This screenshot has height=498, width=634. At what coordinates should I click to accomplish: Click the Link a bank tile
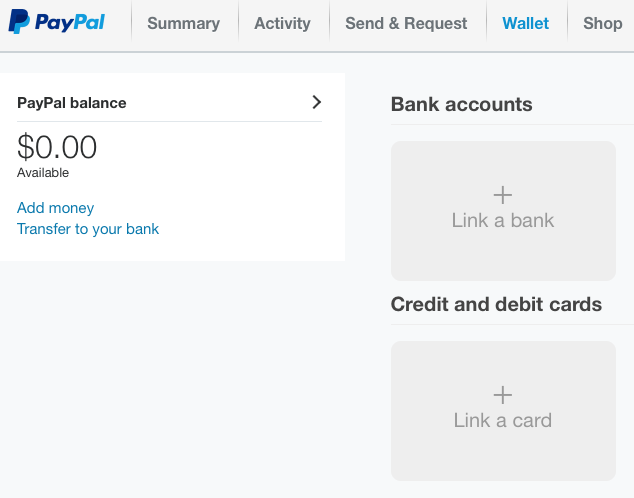click(x=503, y=211)
